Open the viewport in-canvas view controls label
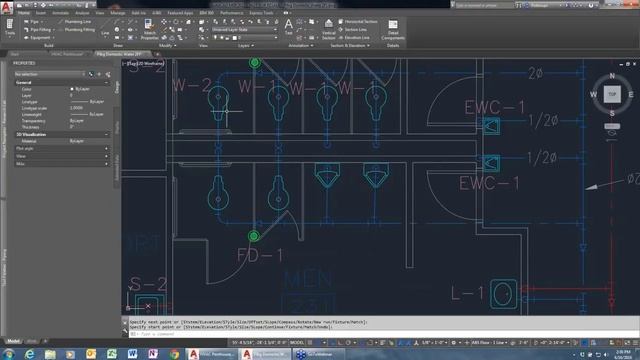 pos(143,63)
